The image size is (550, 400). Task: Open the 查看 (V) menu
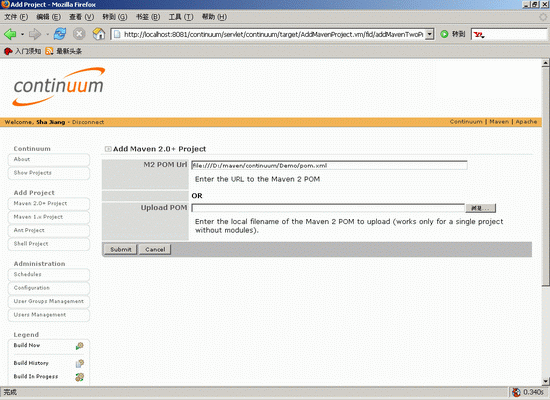tap(81, 17)
